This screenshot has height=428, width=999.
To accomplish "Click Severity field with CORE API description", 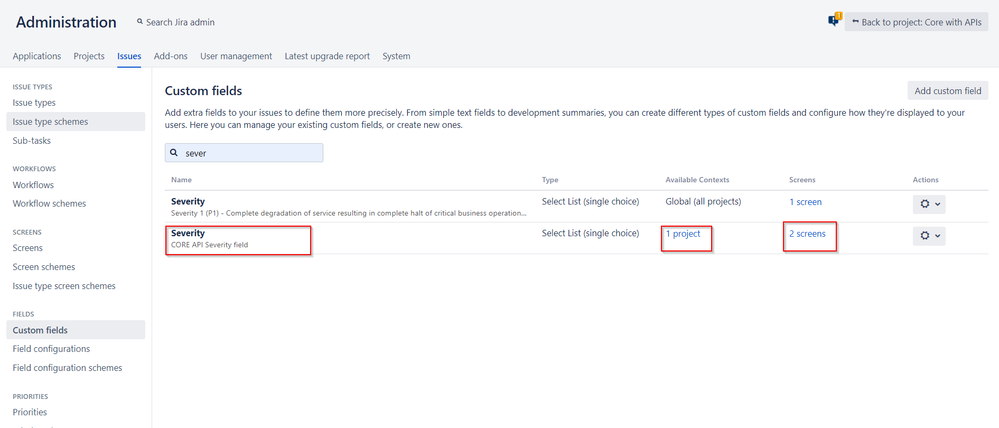I will click(188, 233).
